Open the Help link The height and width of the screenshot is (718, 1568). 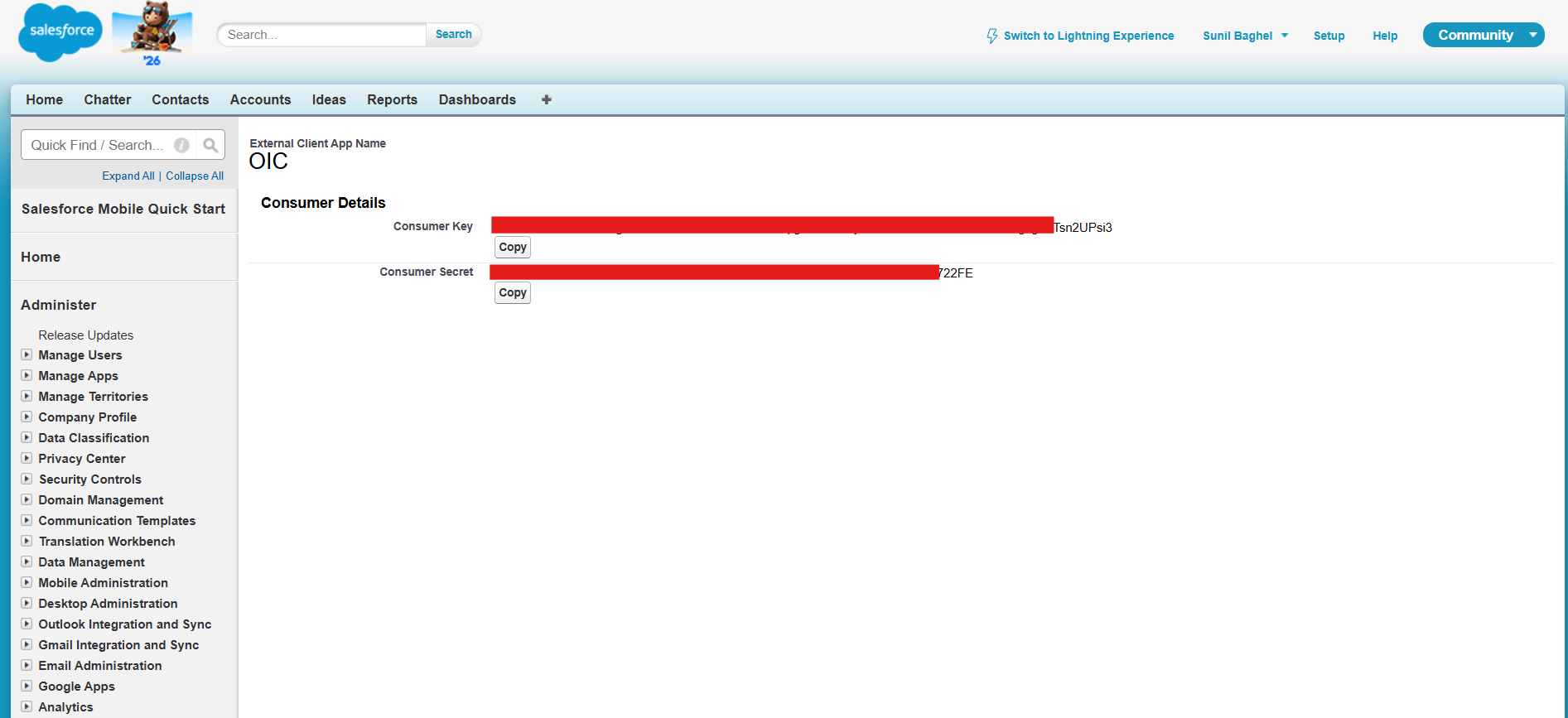click(x=1385, y=36)
